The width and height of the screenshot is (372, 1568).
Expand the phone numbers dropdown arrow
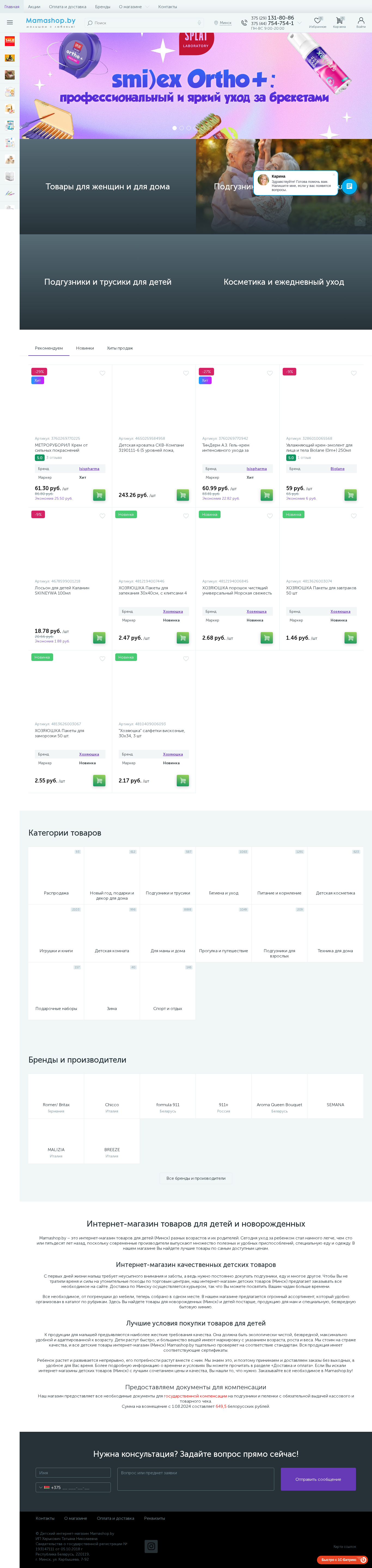[300, 23]
